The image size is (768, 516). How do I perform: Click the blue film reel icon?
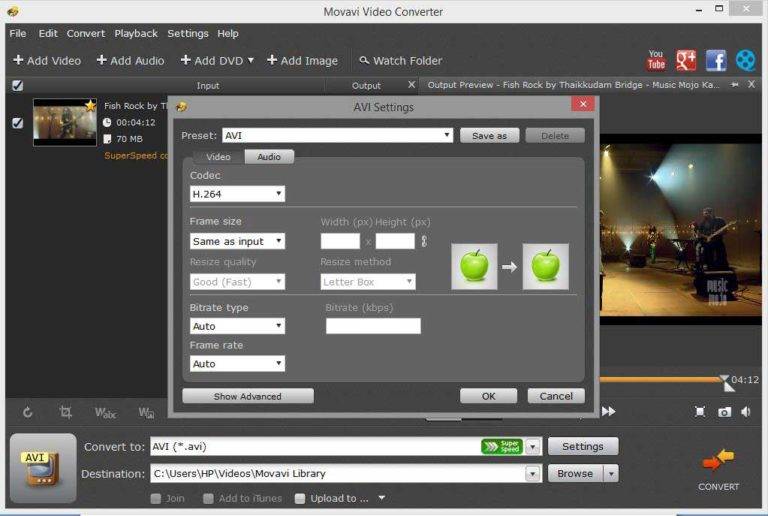pos(745,61)
